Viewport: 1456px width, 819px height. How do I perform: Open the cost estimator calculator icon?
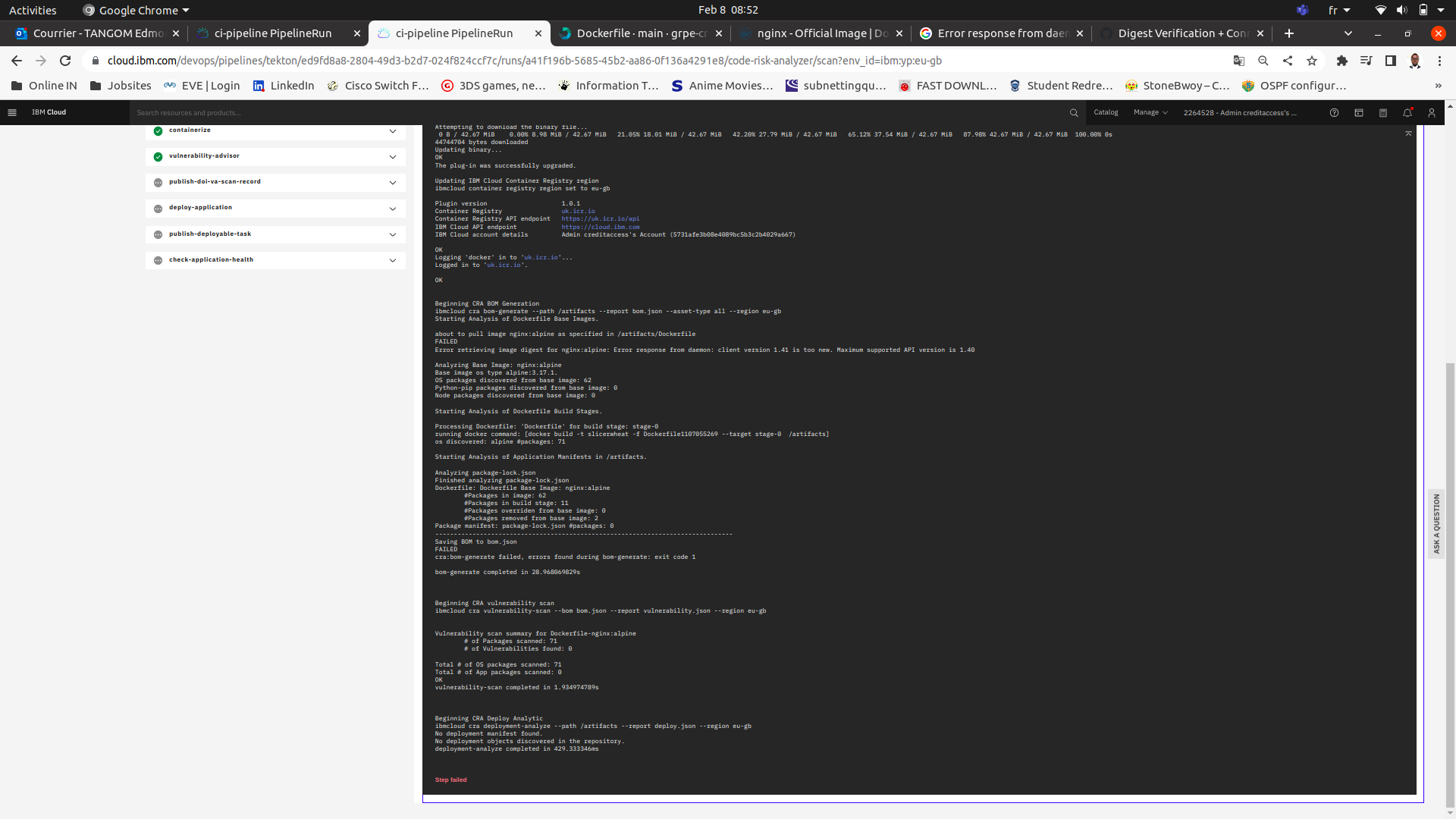tap(1383, 112)
